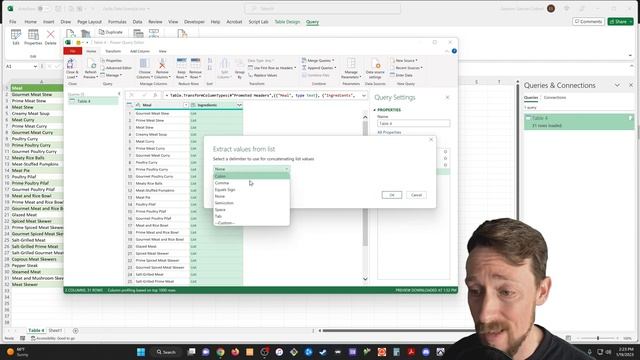This screenshot has height=360, width=640.
Task: Select Semicolon delimiter option
Action: pyautogui.click(x=251, y=203)
